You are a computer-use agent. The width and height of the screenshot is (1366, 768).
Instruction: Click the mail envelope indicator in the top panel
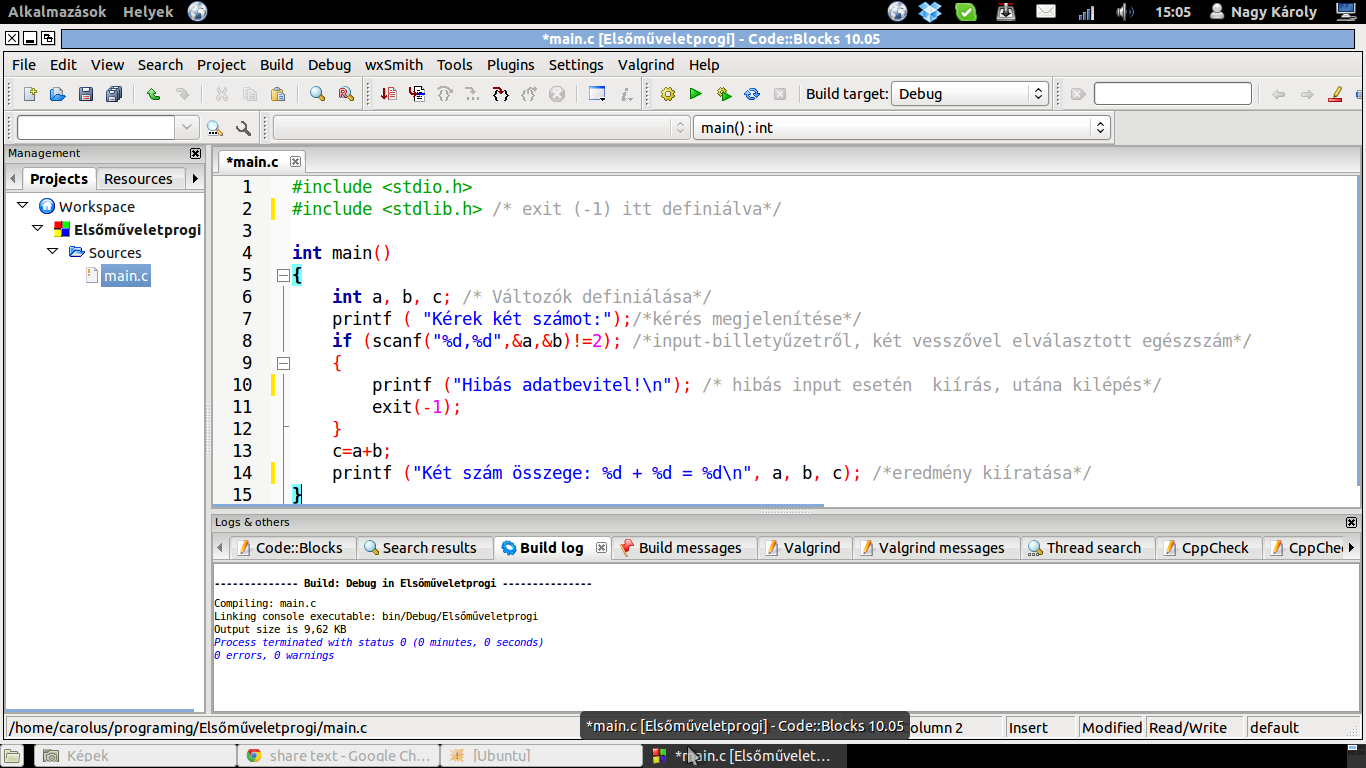pos(1046,12)
